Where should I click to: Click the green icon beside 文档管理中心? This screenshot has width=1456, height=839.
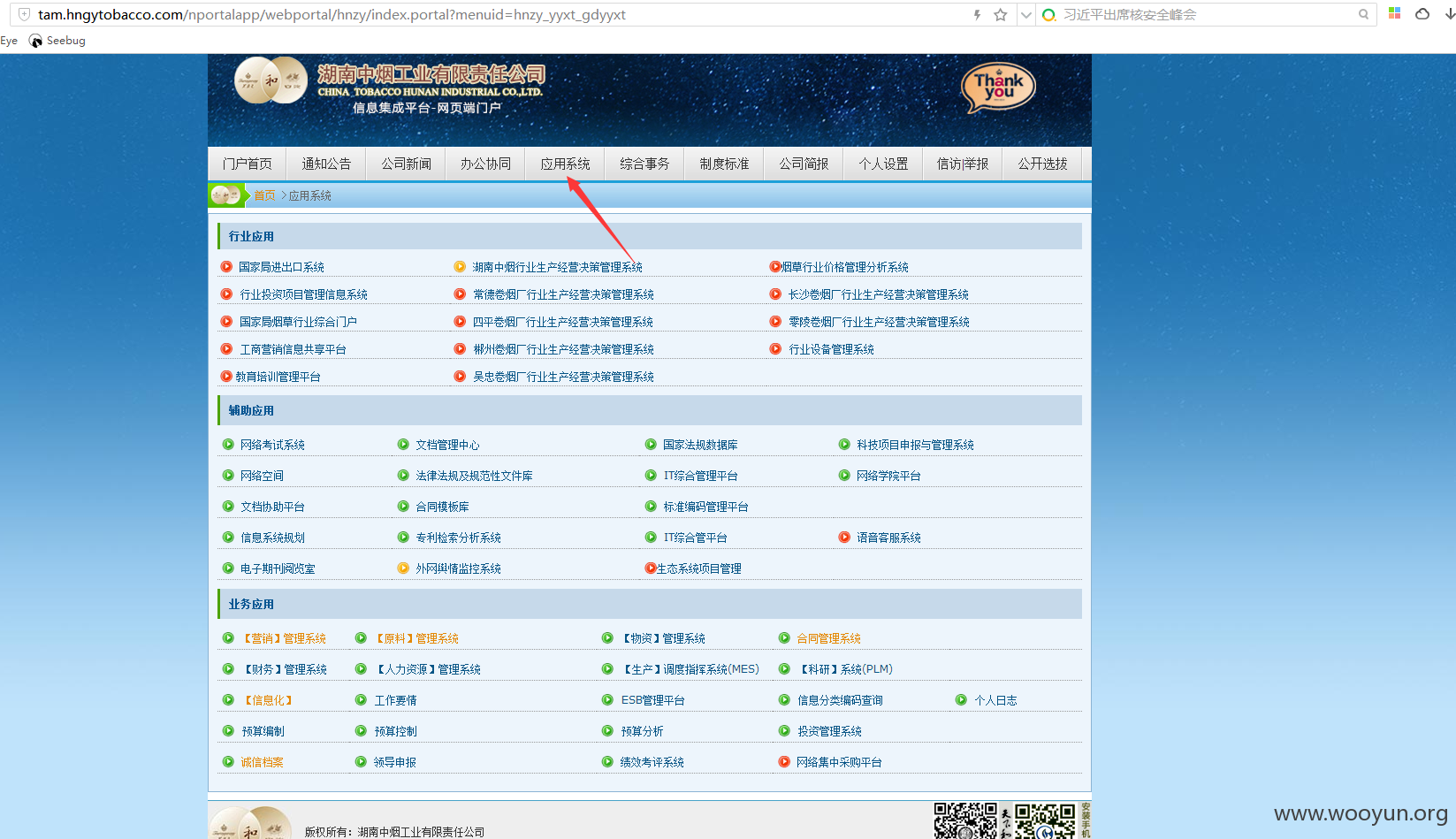point(403,444)
